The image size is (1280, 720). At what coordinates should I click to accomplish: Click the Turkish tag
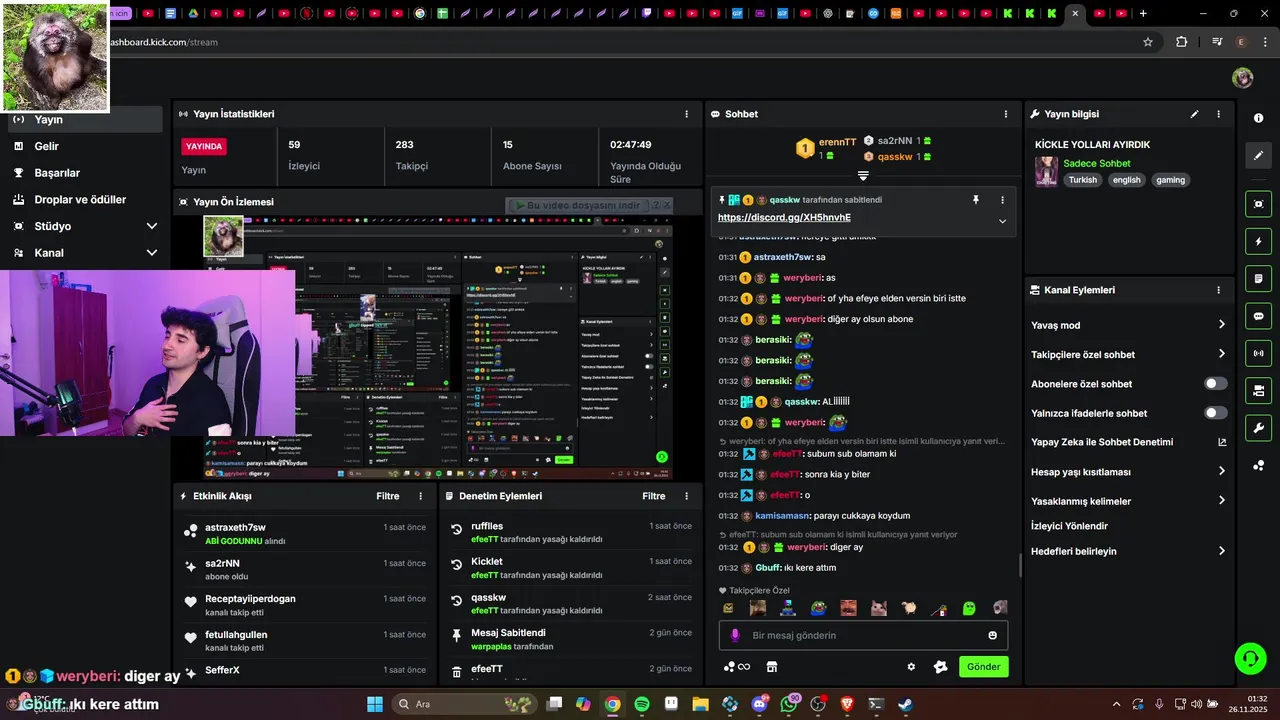pos(1082,180)
